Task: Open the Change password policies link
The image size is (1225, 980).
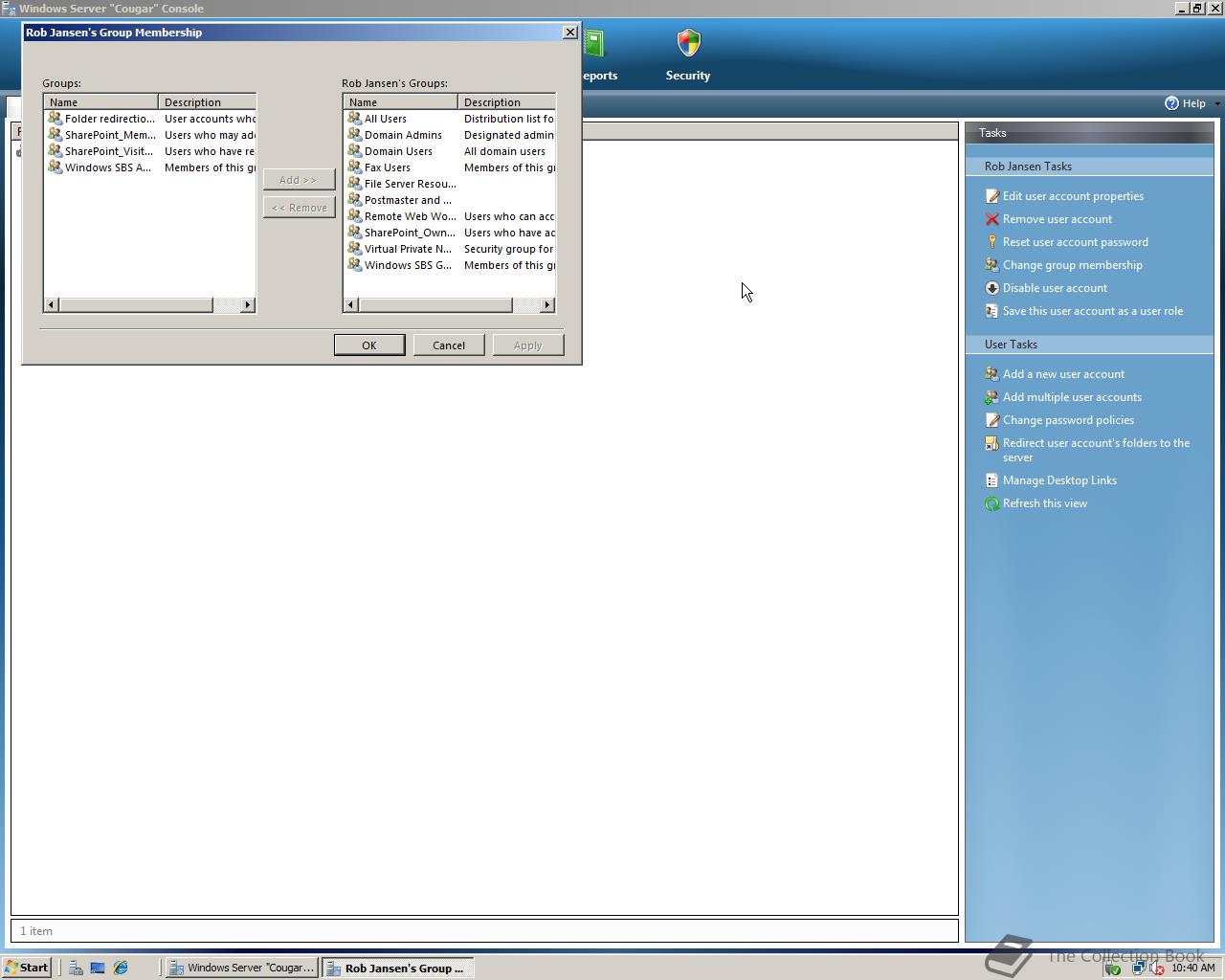Action: [1068, 419]
